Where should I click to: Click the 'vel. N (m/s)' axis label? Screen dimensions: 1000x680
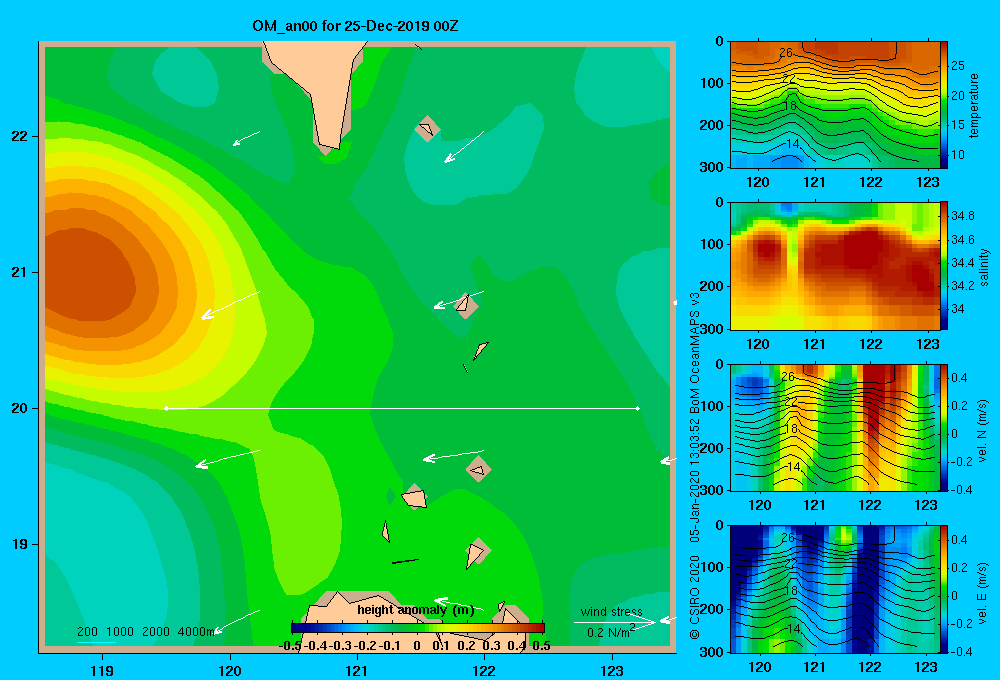click(983, 431)
